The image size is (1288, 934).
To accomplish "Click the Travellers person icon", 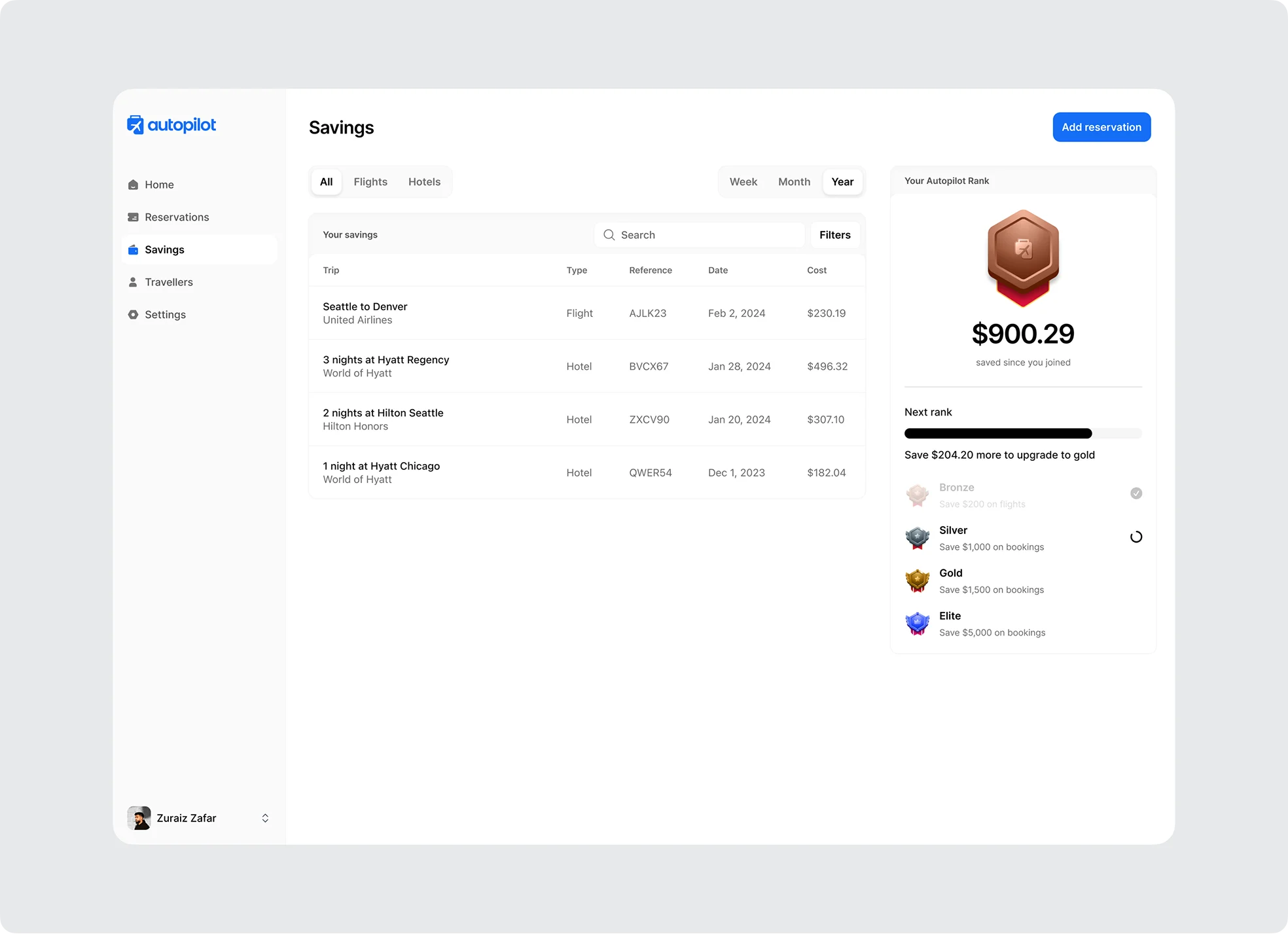I will pos(133,282).
